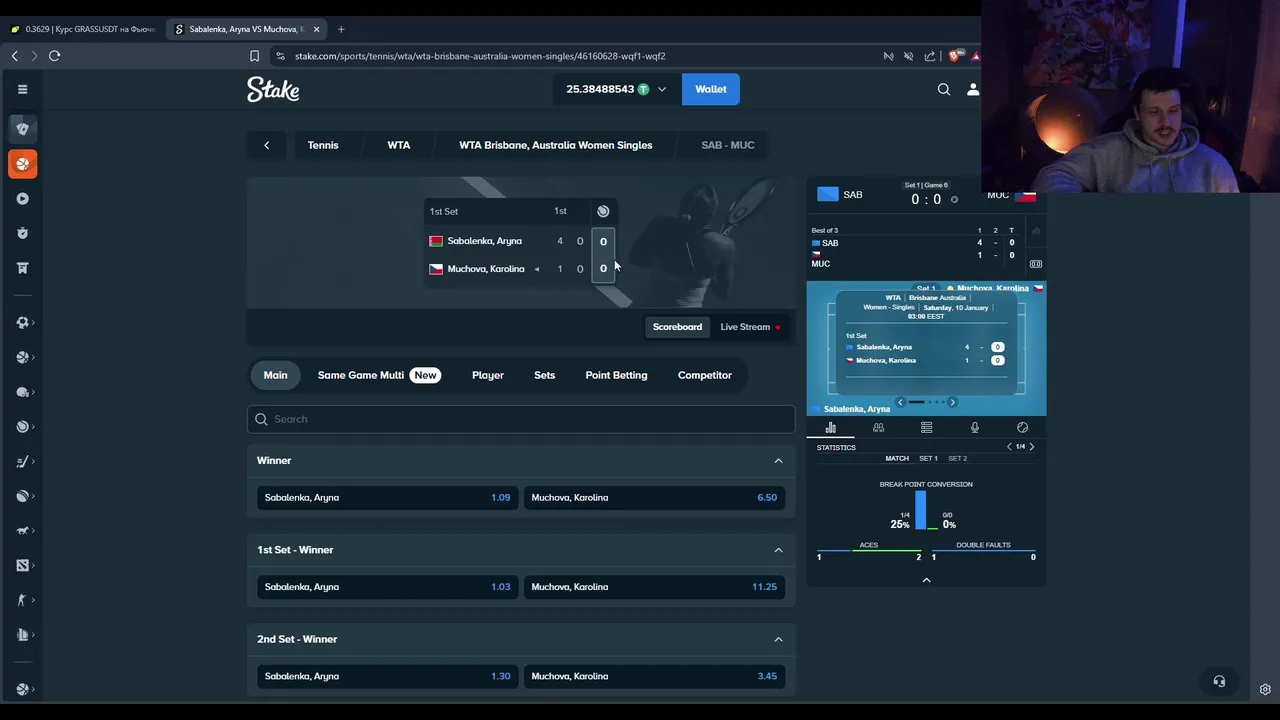
Task: Bet Sabalenka 2nd set winner at 1.30
Action: (387, 676)
